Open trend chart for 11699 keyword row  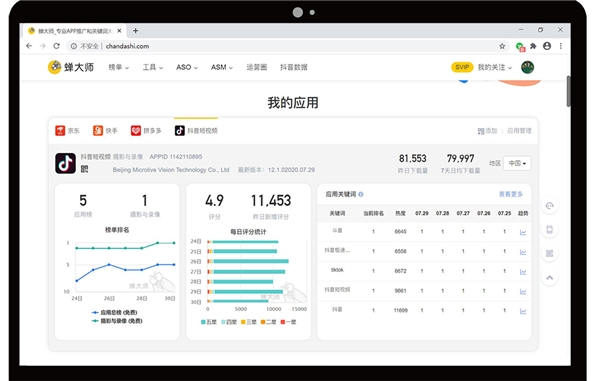click(523, 311)
